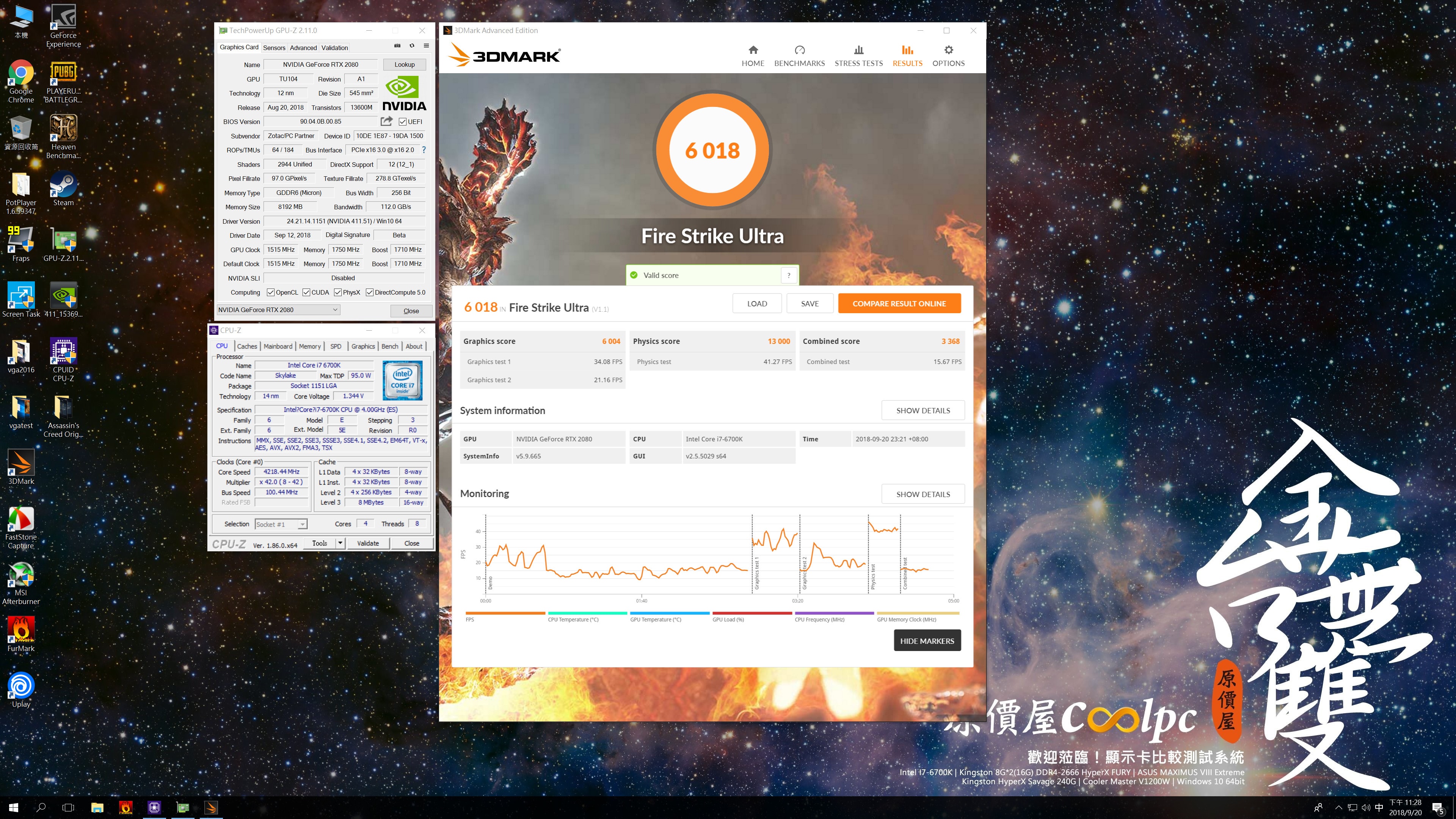Click Validate button in CPU-Z
Image resolution: width=1456 pixels, height=819 pixels.
368,543
